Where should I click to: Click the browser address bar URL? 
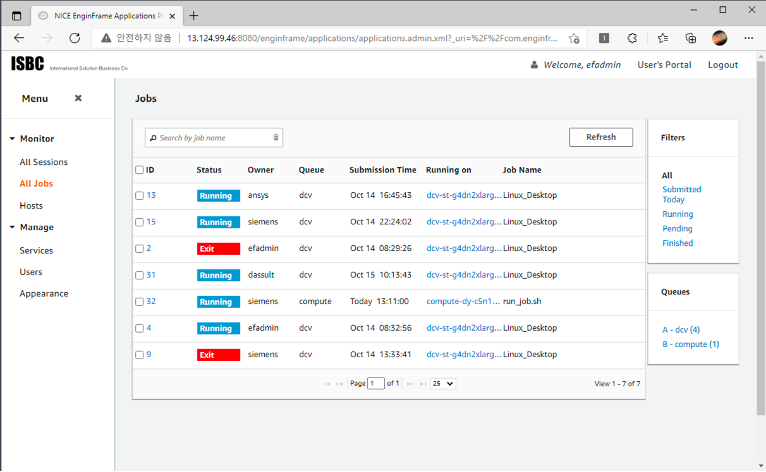pos(372,38)
